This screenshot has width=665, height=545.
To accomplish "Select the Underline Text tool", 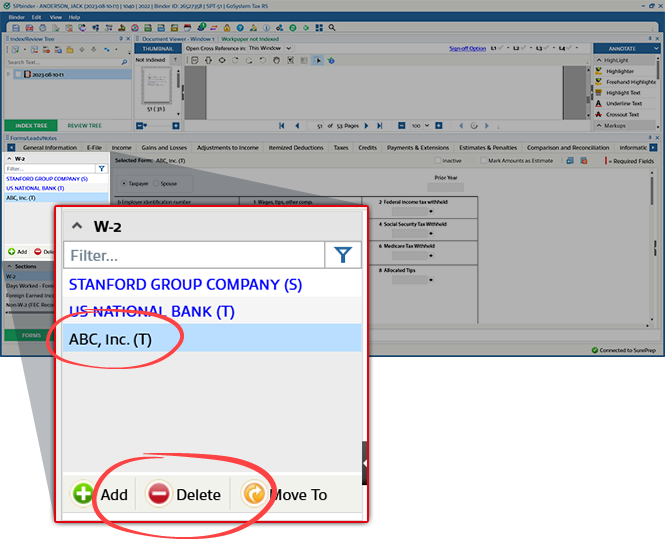I will click(626, 103).
